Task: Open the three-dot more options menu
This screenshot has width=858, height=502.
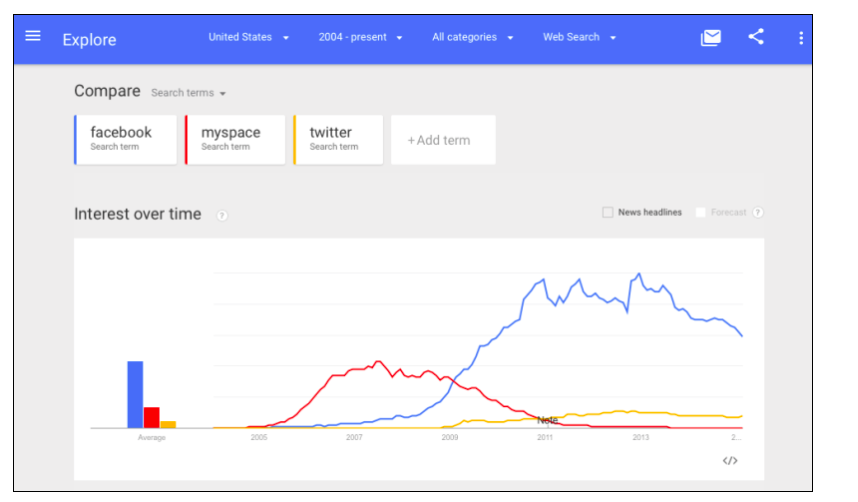Action: tap(800, 38)
